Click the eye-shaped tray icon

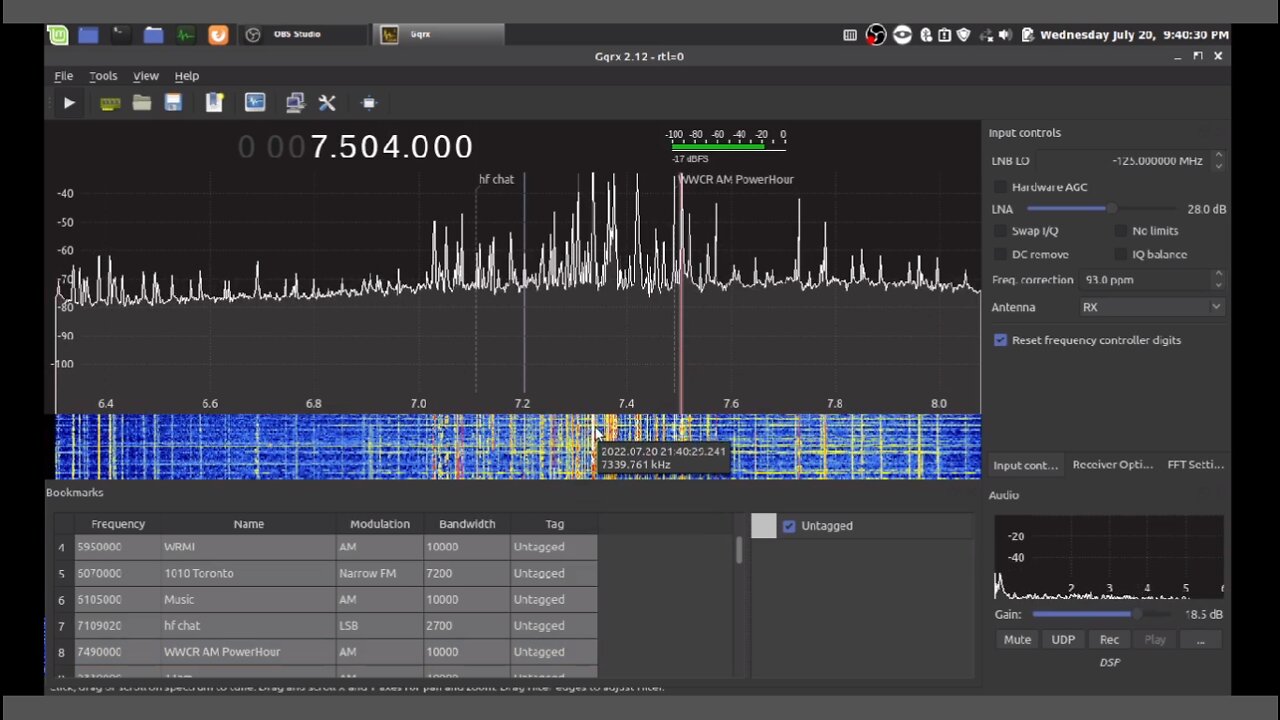point(903,35)
